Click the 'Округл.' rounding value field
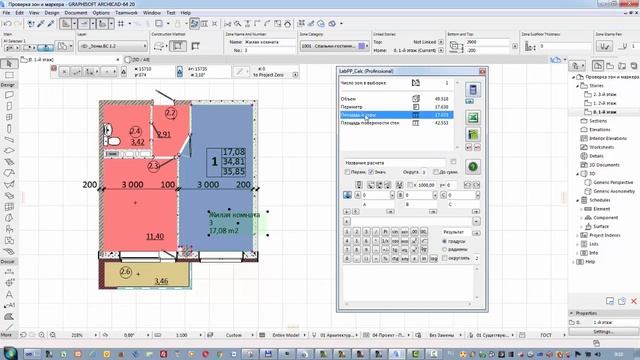640x360 pixels. tap(424, 172)
